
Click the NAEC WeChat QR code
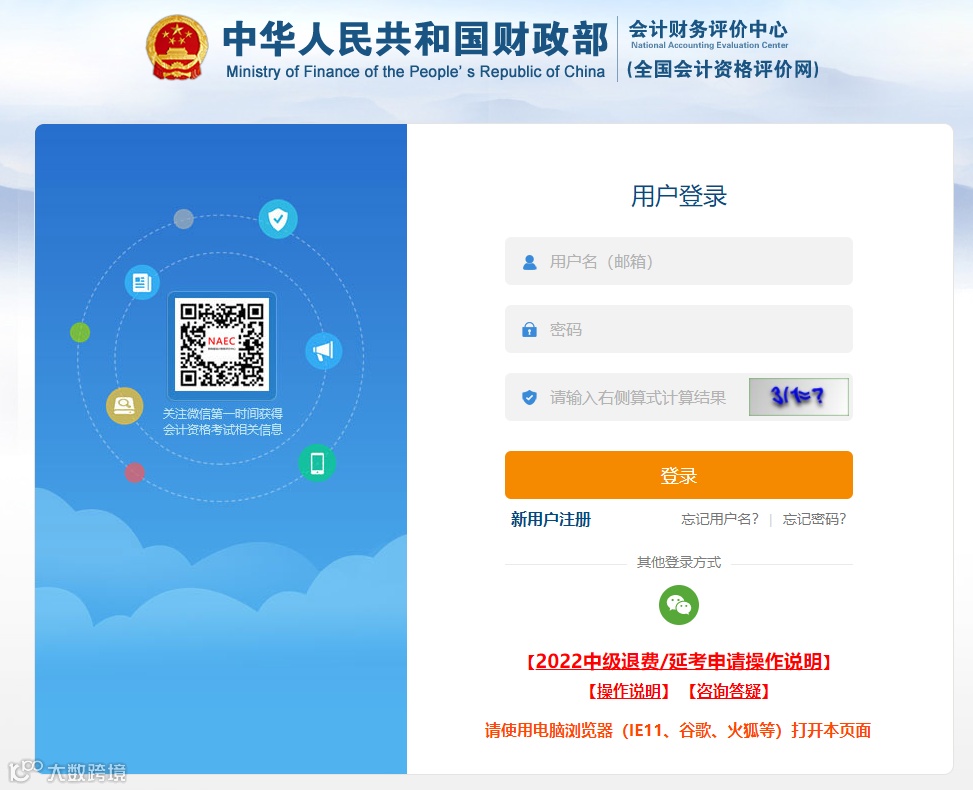222,344
